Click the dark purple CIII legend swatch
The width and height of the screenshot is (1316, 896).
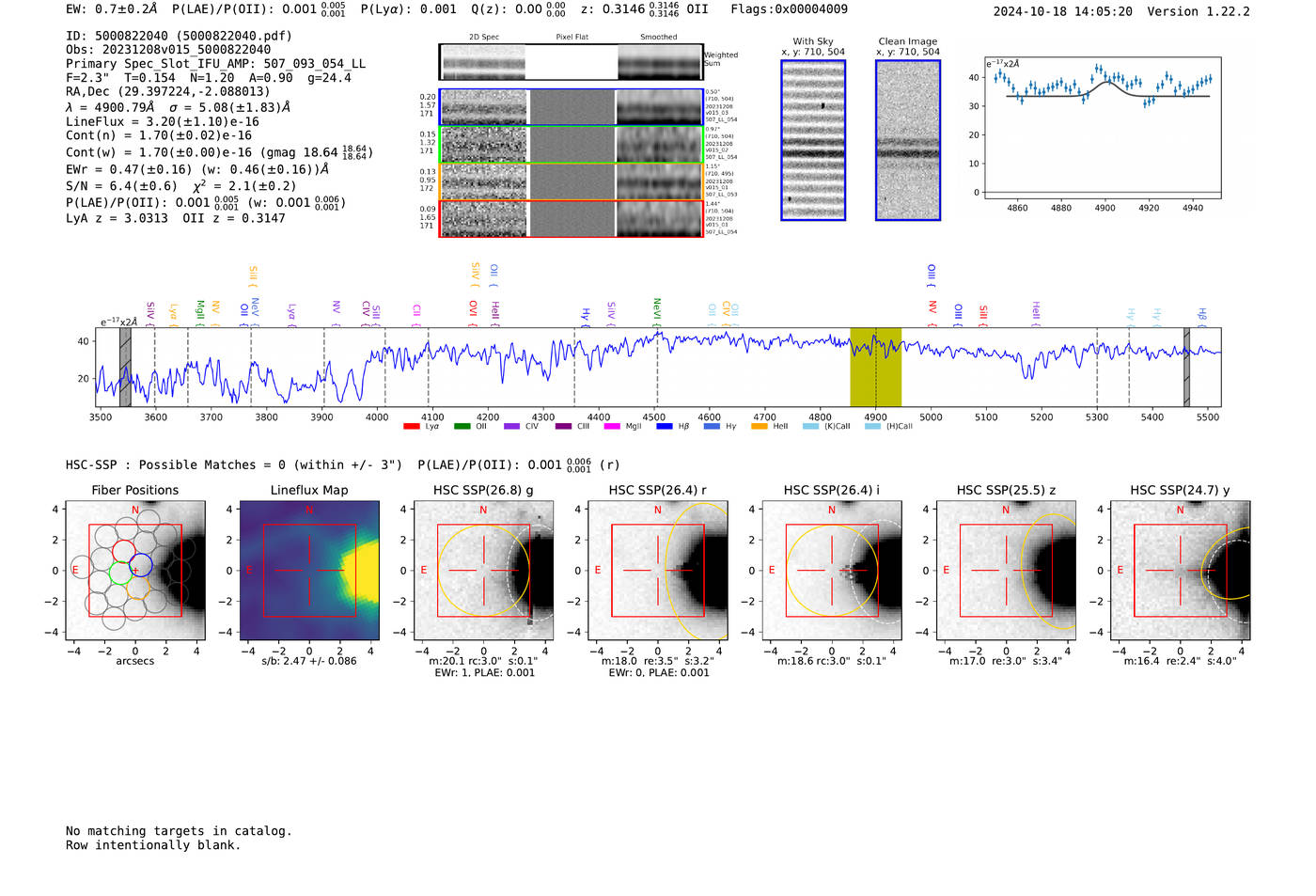tap(563, 427)
